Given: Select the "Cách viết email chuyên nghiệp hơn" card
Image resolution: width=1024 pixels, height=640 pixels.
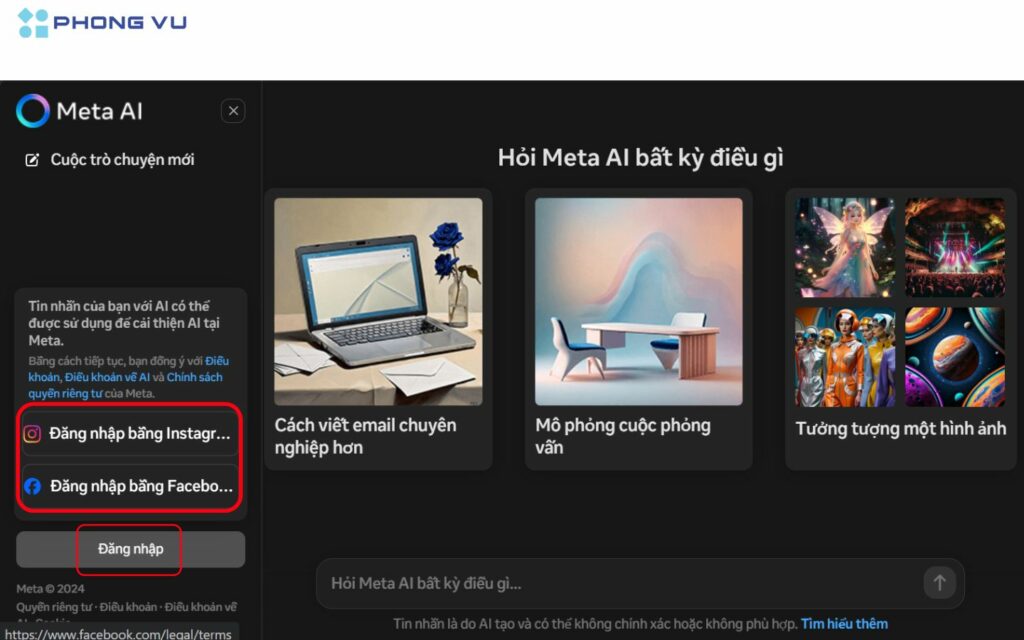Looking at the screenshot, I should [378, 330].
